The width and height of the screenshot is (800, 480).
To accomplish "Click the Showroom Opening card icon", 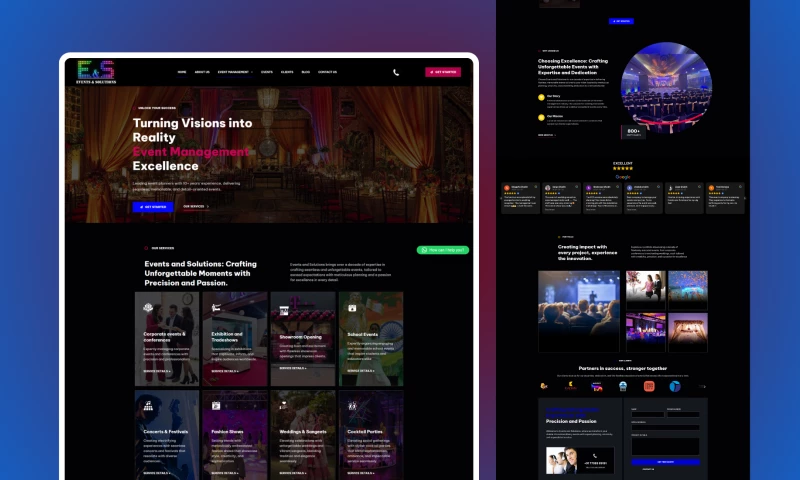I will [x=284, y=311].
